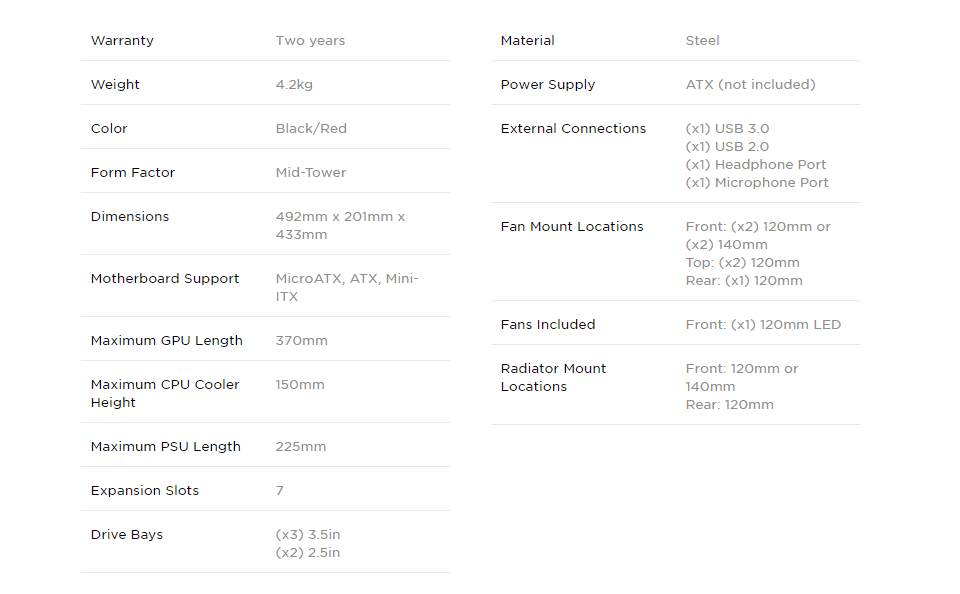Select the '(x1) USB 3.0' entry
The width and height of the screenshot is (960, 594).
pos(727,129)
